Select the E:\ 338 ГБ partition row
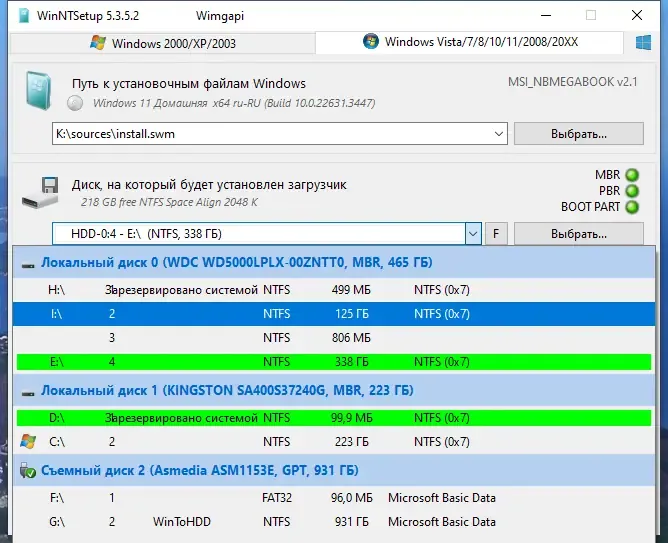The width and height of the screenshot is (668, 543). tap(334, 362)
